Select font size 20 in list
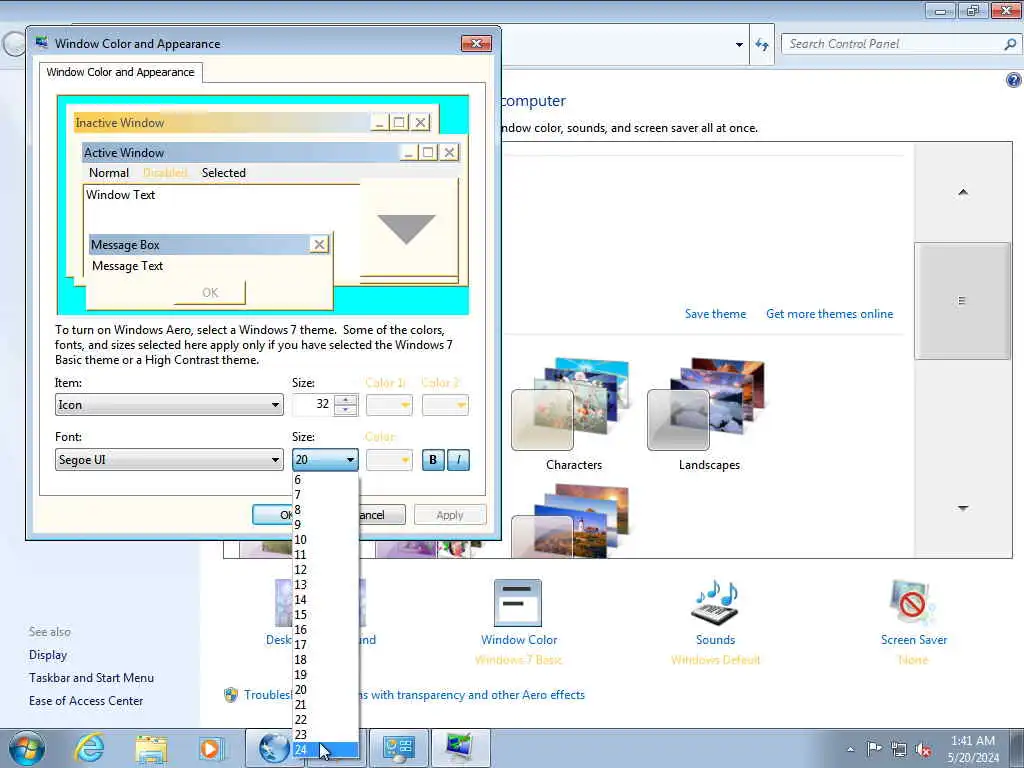 point(325,690)
